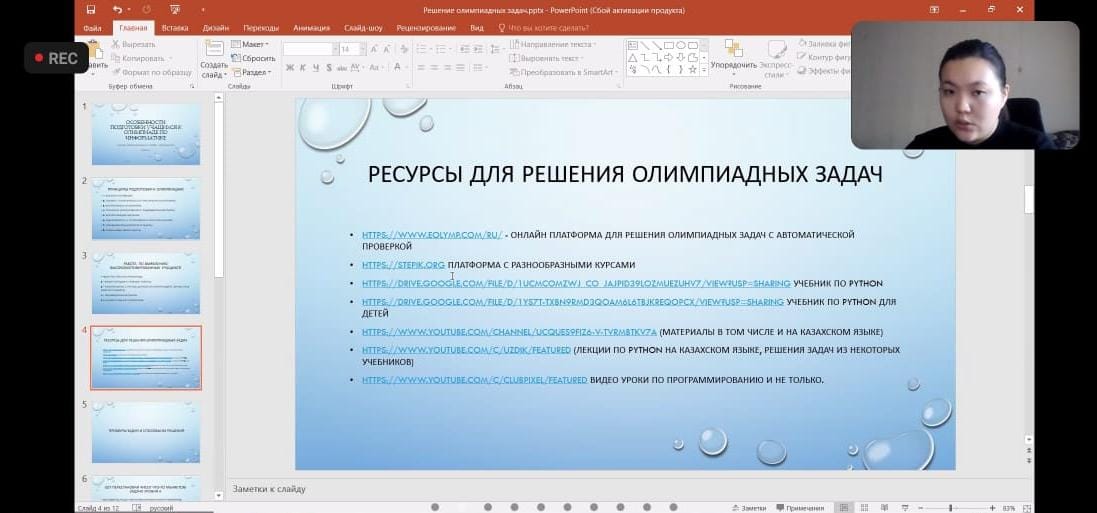Viewport: 1097px width, 513px height.
Task: Open Выровнять текст dropdown
Action: (x=547, y=58)
